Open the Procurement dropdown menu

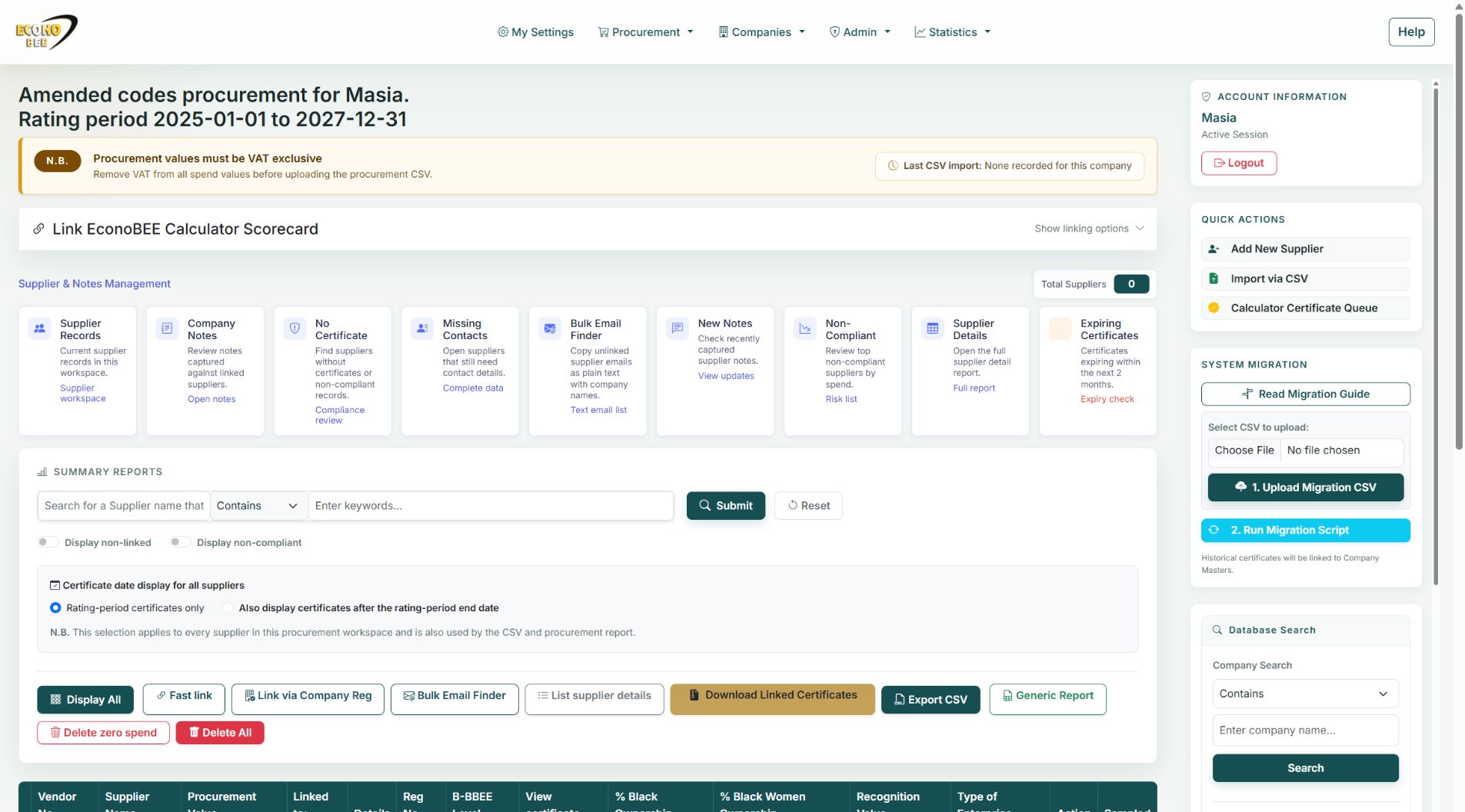646,32
